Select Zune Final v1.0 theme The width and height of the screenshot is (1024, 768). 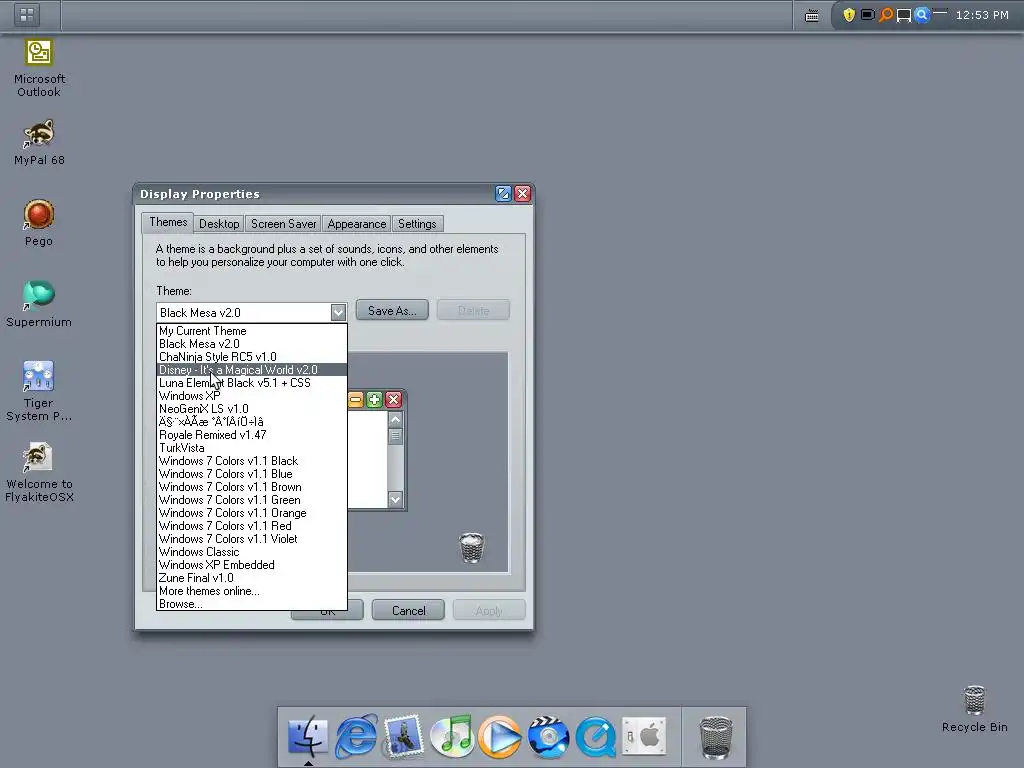[x=251, y=578]
